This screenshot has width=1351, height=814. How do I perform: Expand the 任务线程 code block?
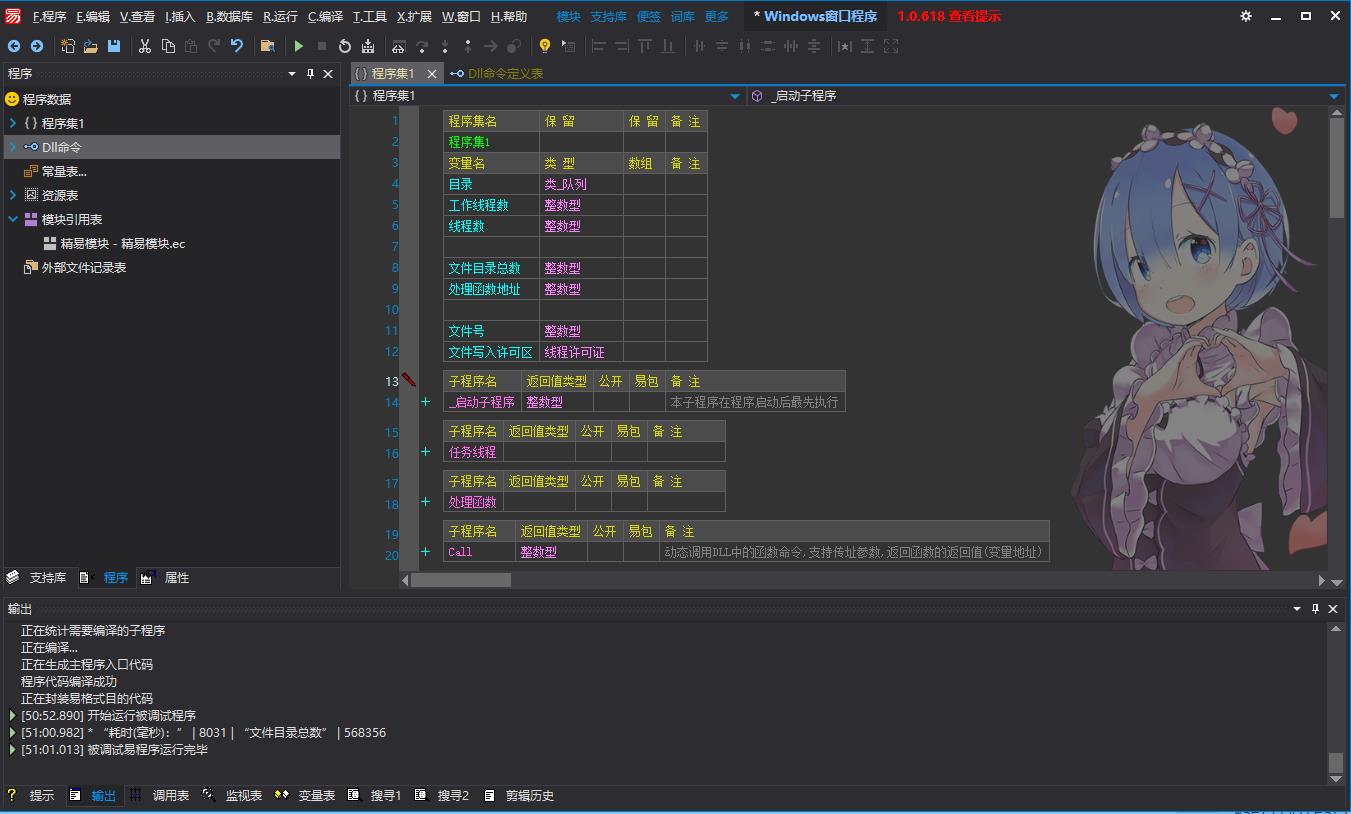[x=426, y=452]
